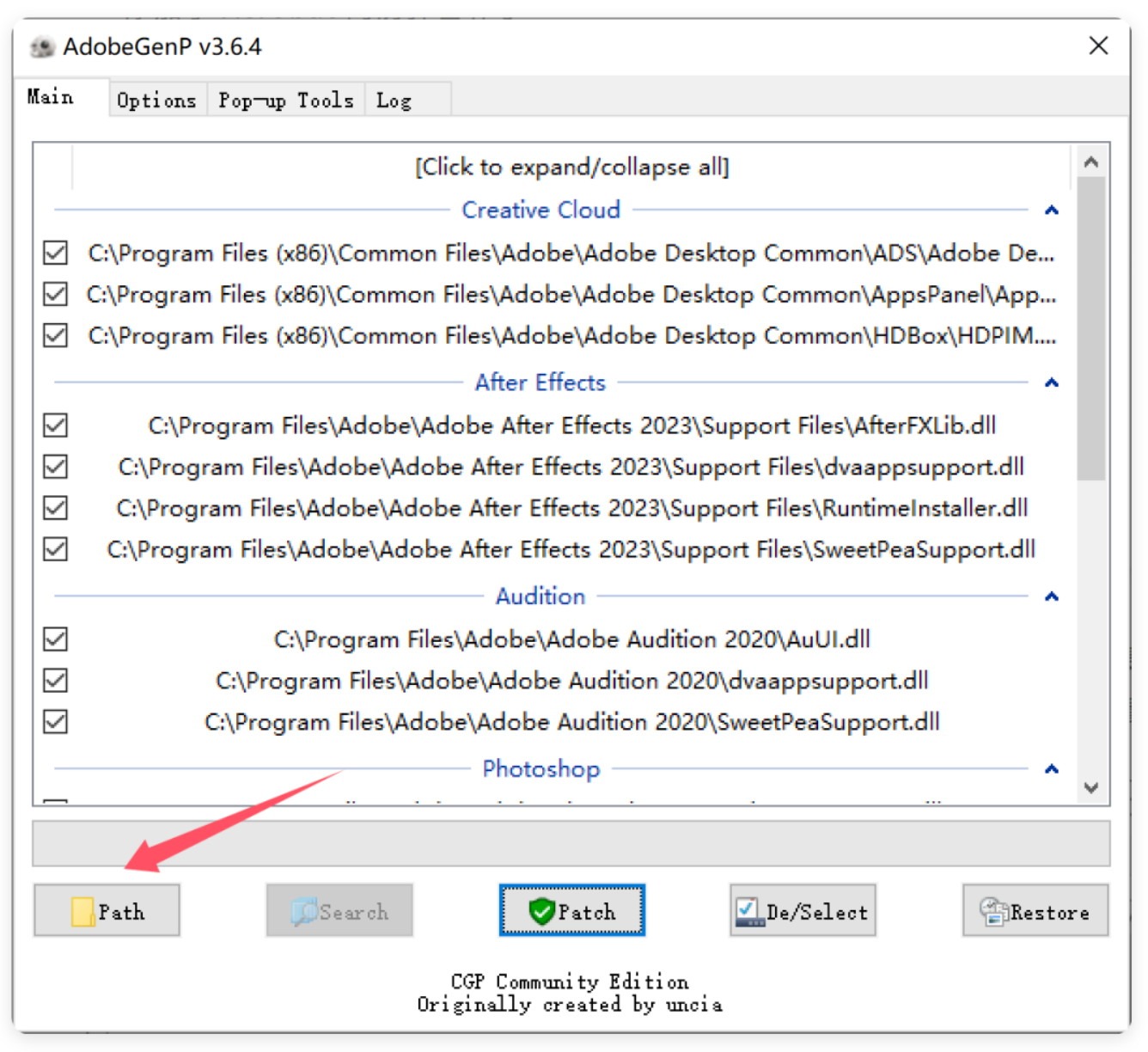This screenshot has width=1148, height=1052.
Task: Toggle checkbox for After Effects AfterFXLib.dll
Action: click(56, 425)
